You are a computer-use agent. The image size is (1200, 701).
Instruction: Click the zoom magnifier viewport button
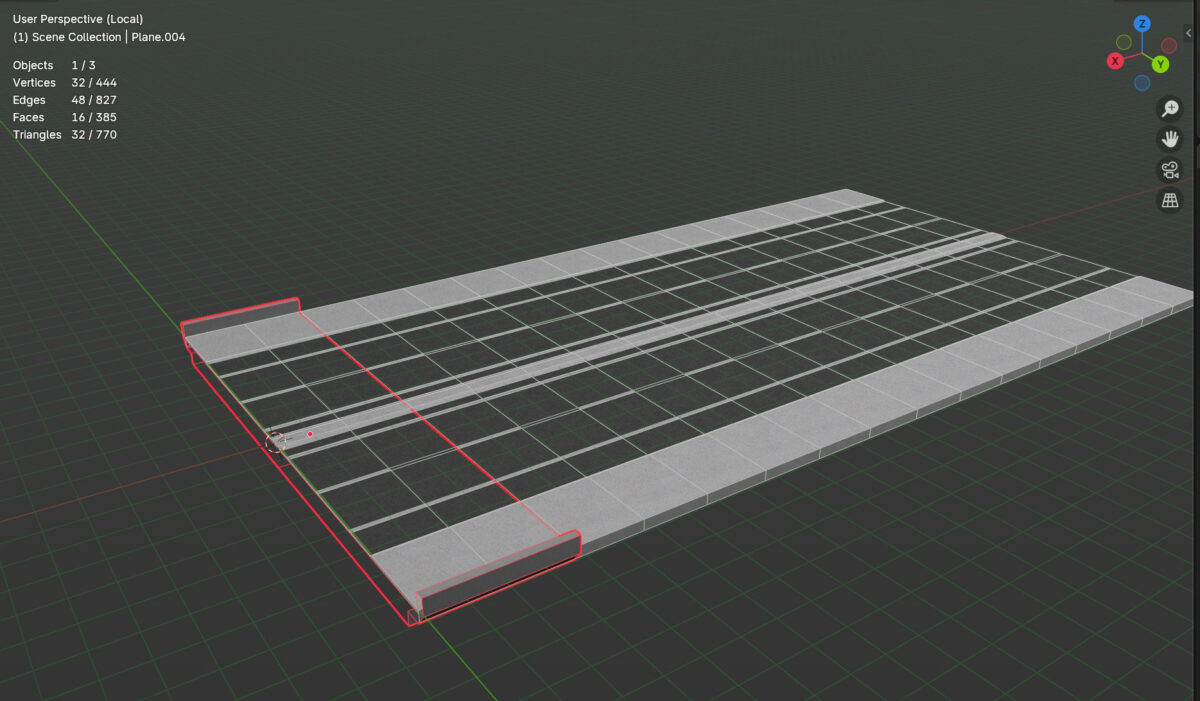[x=1169, y=109]
